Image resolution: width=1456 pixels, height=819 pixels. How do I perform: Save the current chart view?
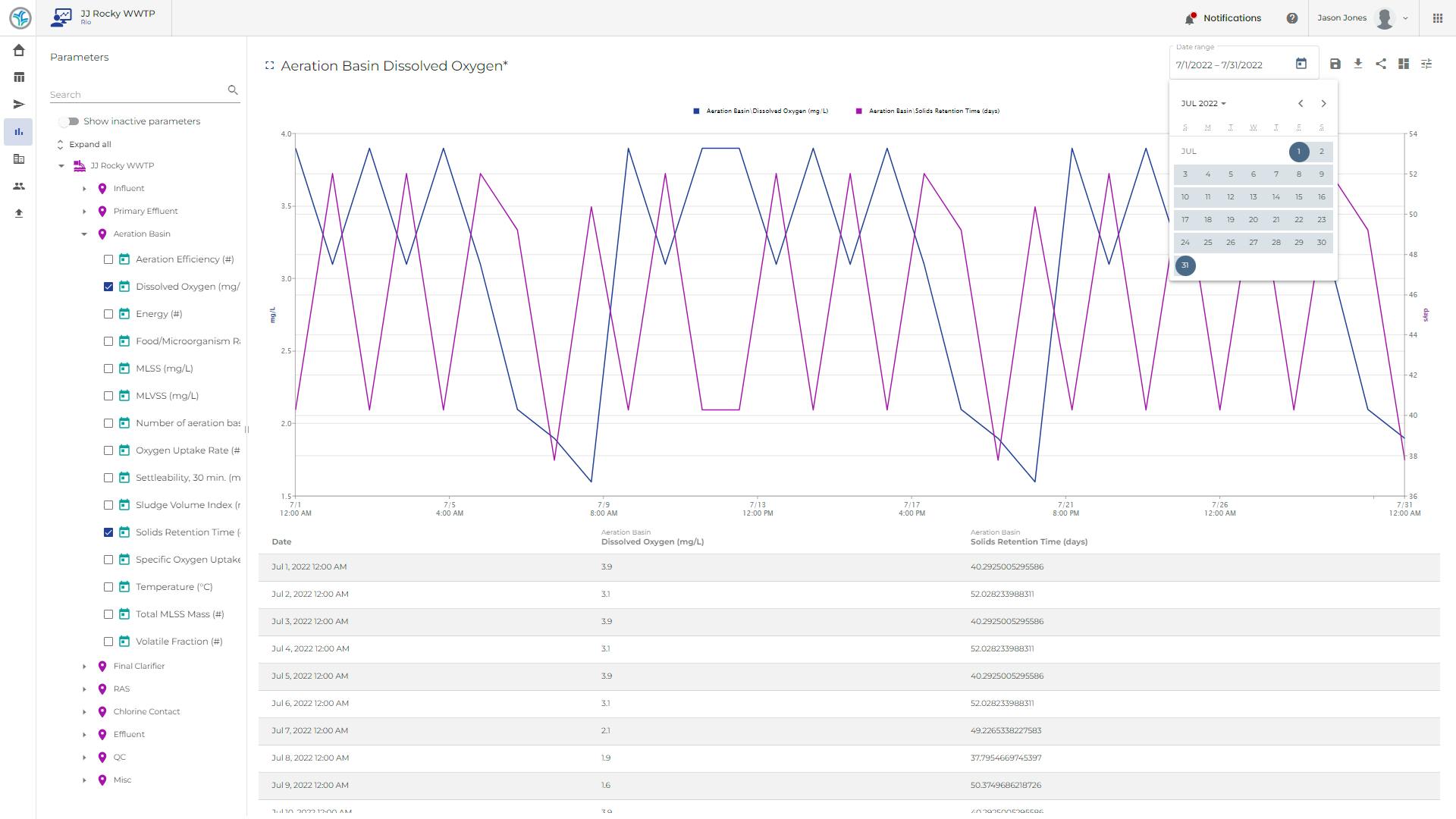tap(1336, 64)
